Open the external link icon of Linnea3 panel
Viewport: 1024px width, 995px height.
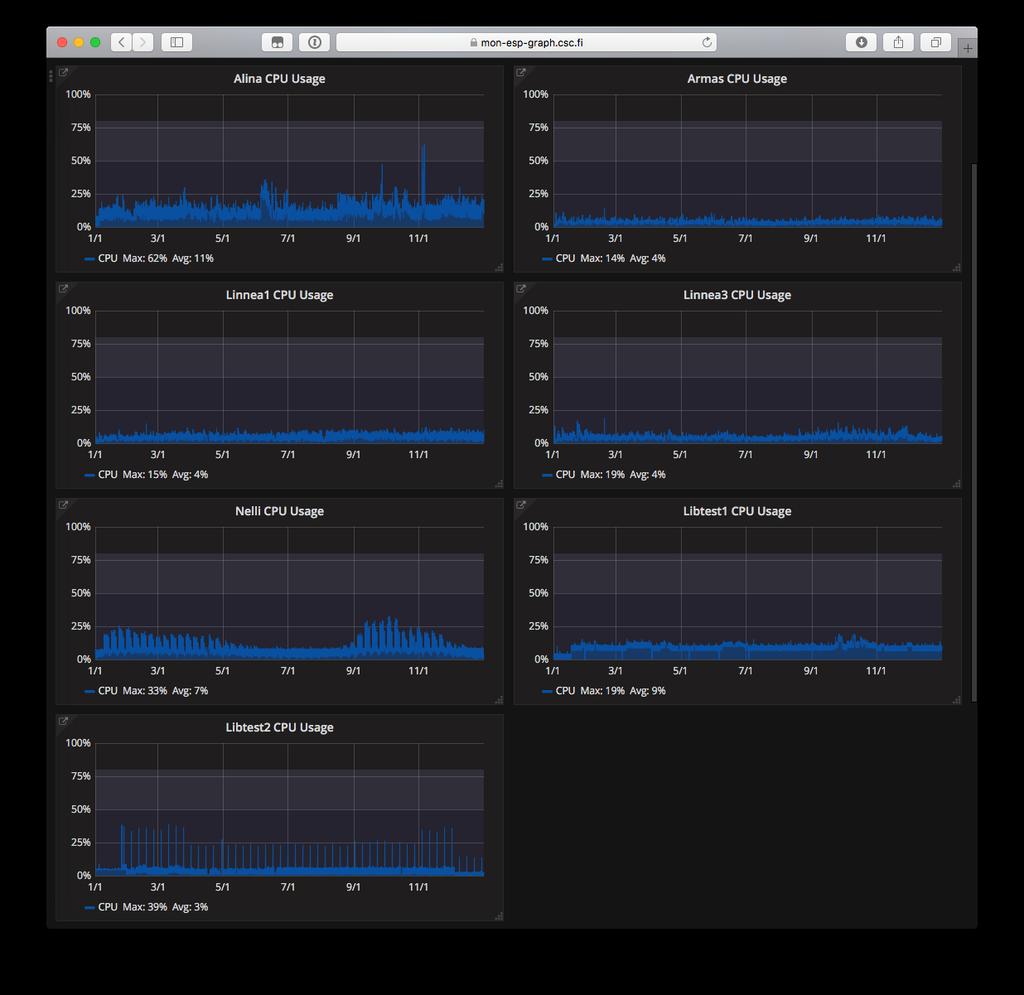520,289
